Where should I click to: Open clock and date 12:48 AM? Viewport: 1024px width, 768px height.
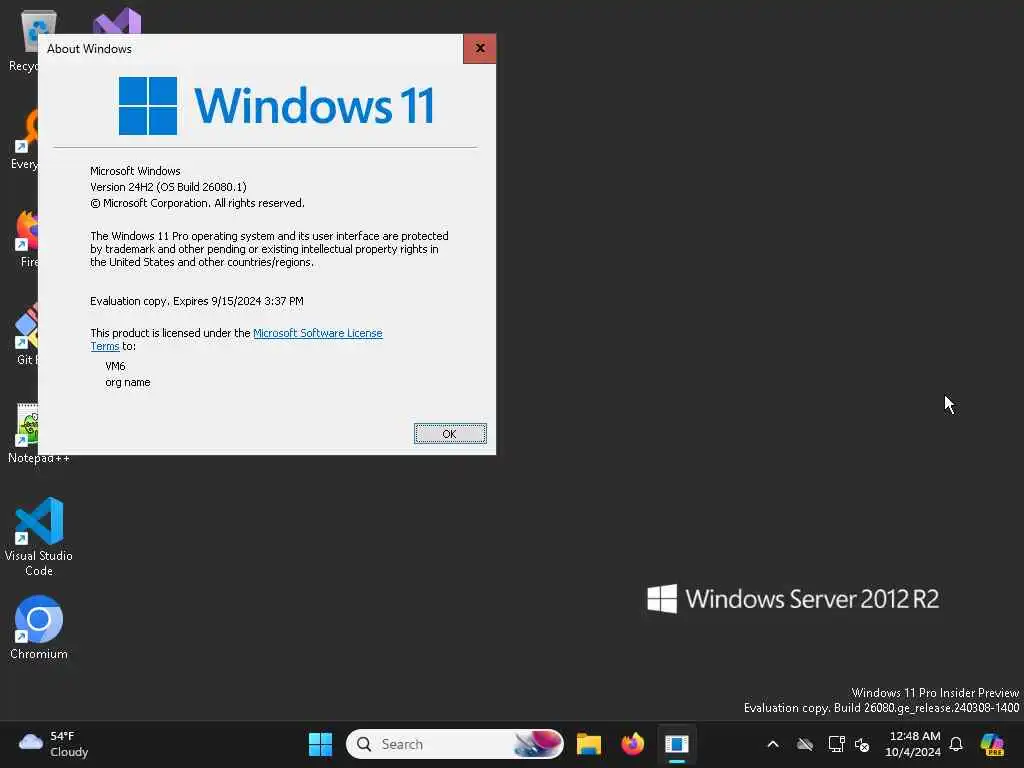click(x=913, y=744)
